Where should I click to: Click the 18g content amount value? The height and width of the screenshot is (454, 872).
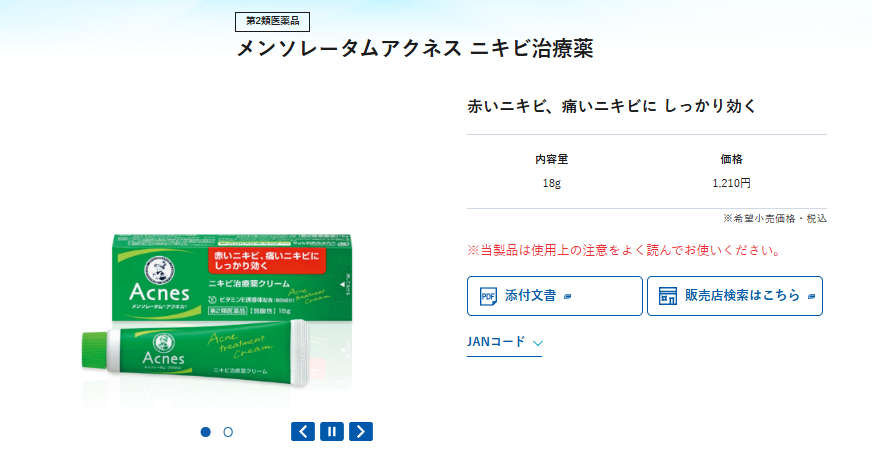tap(552, 183)
